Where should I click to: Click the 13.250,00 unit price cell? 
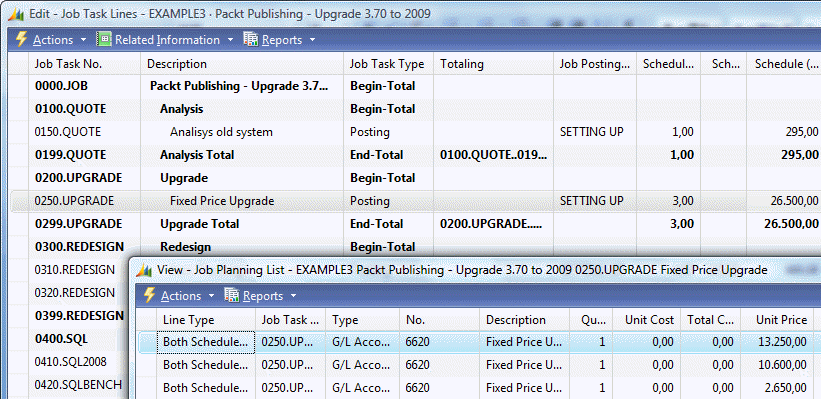point(782,342)
